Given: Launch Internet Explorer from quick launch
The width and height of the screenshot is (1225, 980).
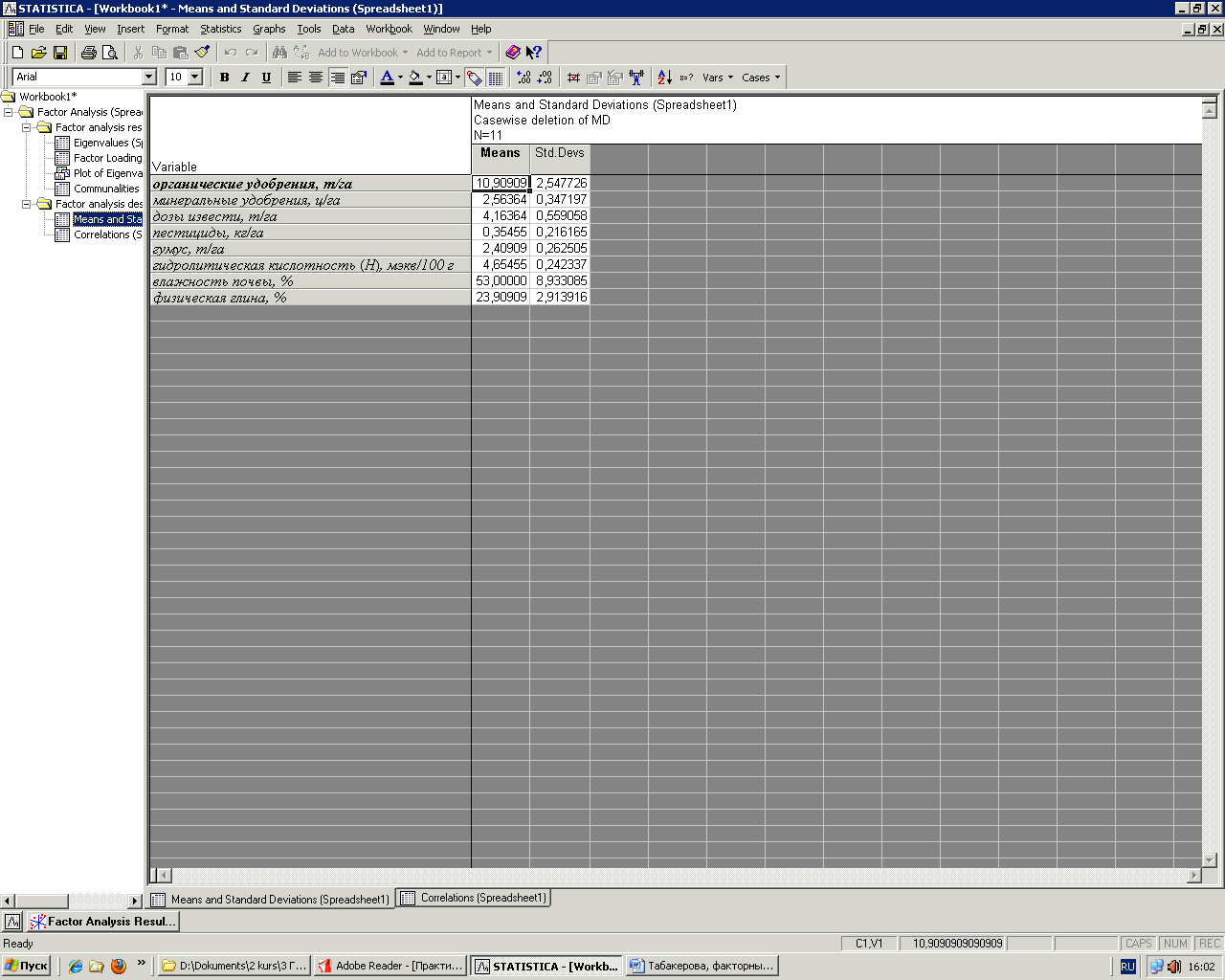Looking at the screenshot, I should pyautogui.click(x=76, y=967).
